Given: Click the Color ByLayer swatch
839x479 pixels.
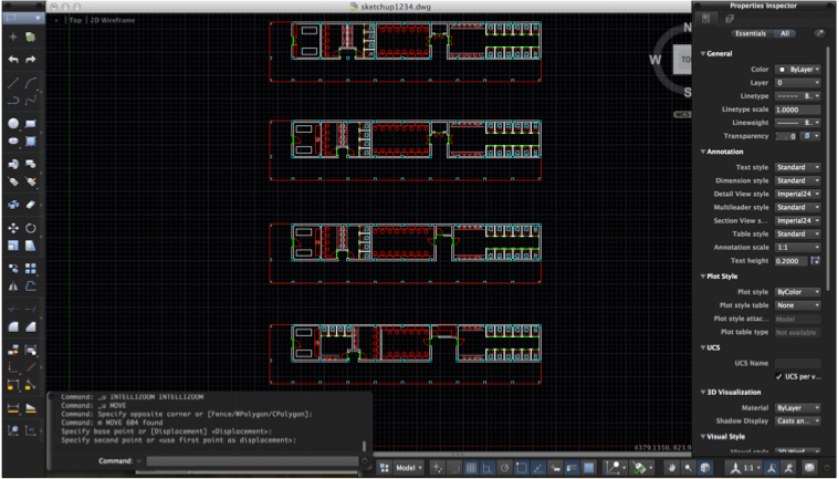Looking at the screenshot, I should click(798, 69).
